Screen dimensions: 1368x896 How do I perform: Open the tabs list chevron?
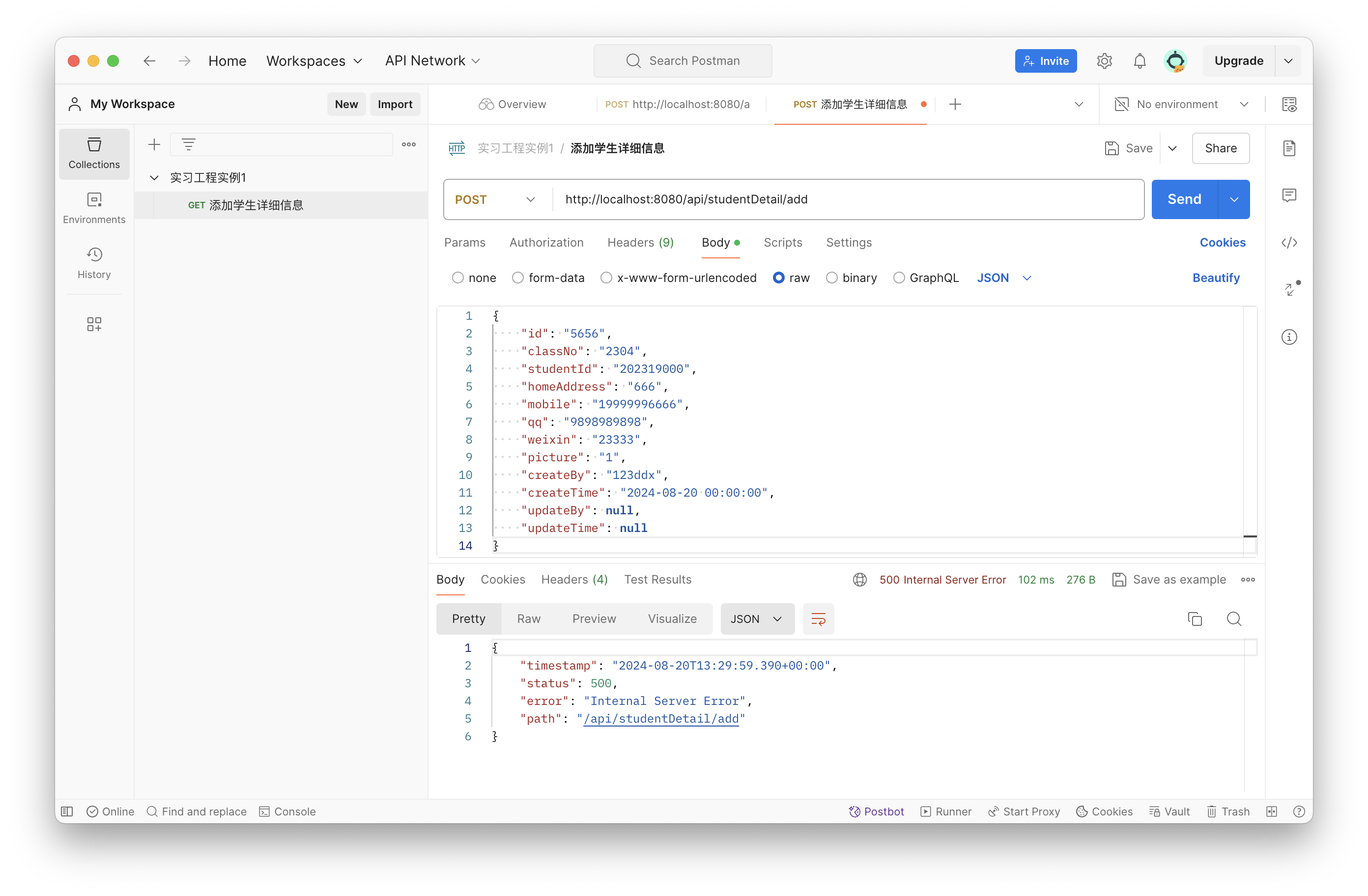tap(1078, 104)
